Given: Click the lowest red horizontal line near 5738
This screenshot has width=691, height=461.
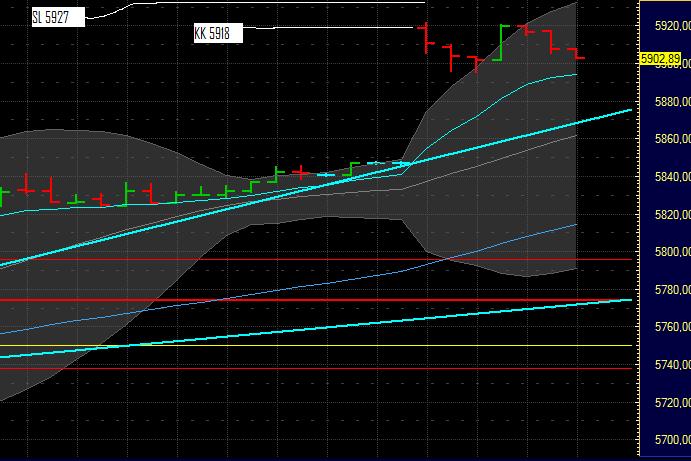Looking at the screenshot, I should (300, 368).
